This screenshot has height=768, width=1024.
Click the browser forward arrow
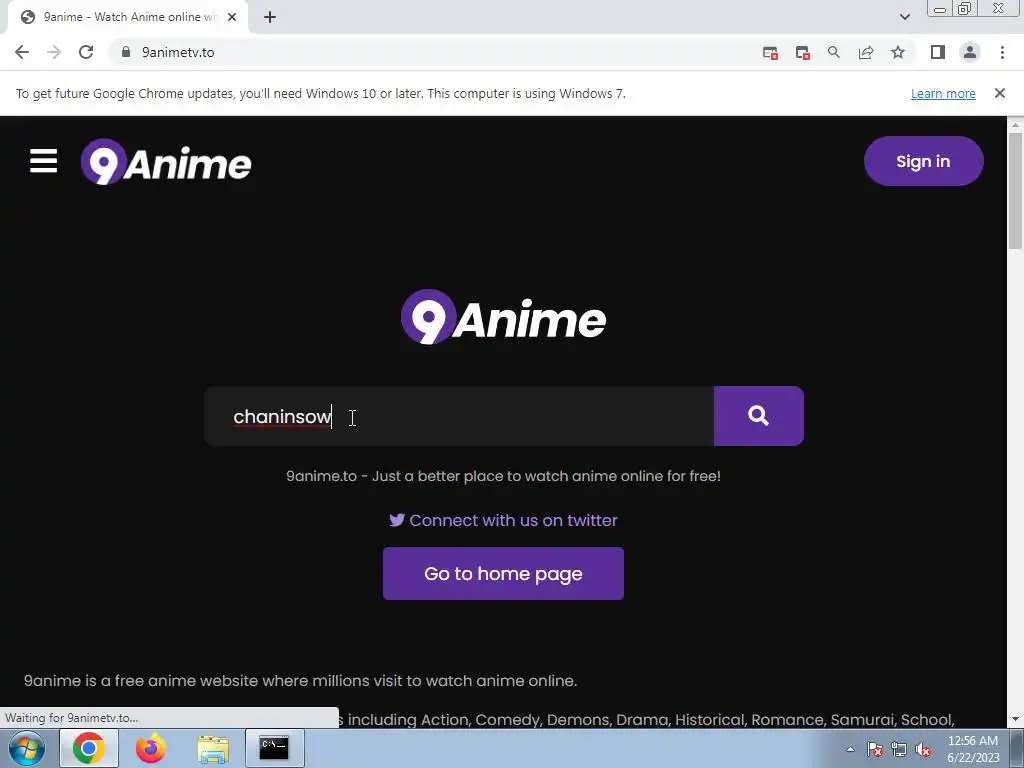click(x=54, y=52)
